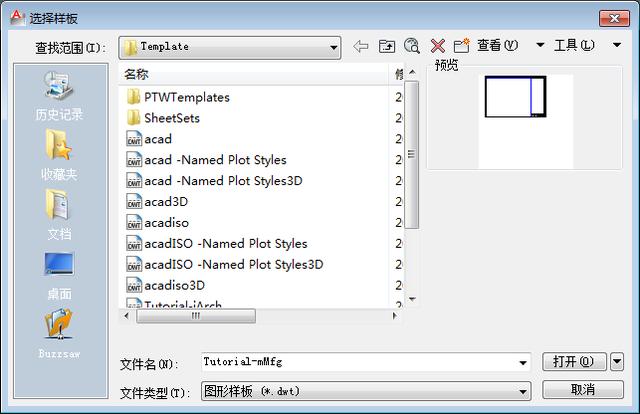Expand the open button options arrow
This screenshot has height=414, width=640.
tap(617, 362)
